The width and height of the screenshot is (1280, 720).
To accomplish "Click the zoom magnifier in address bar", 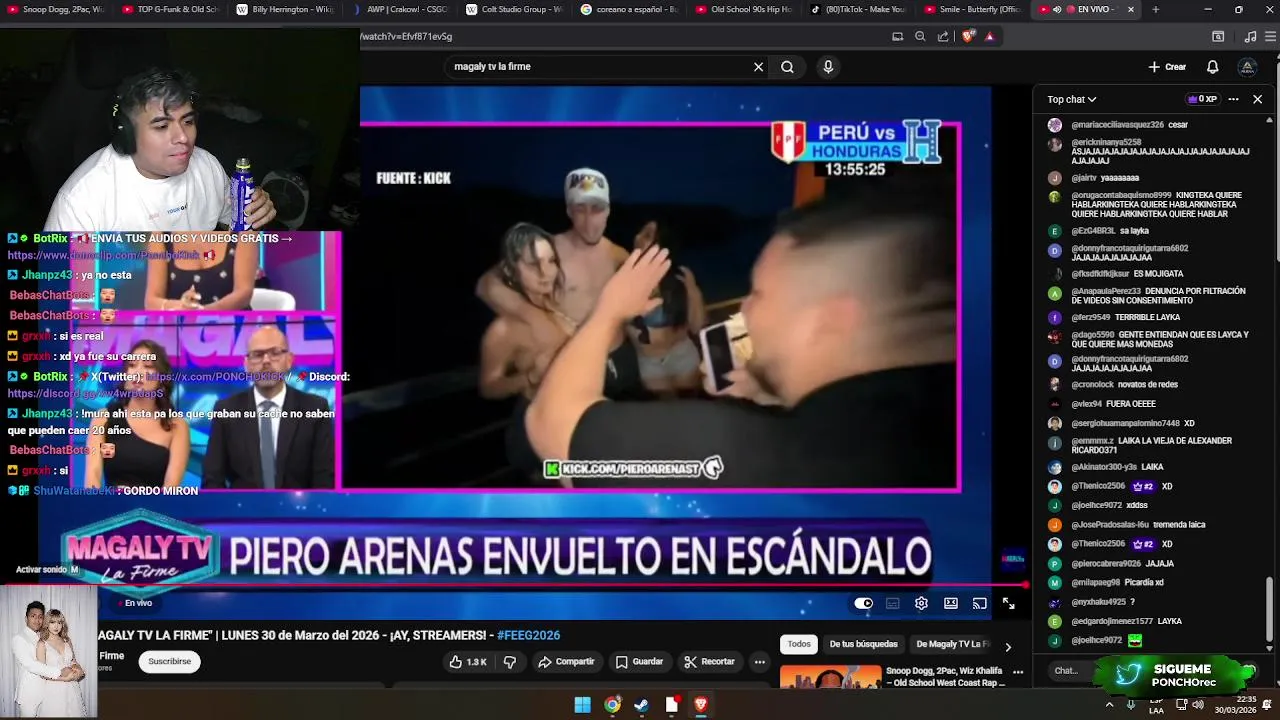I will tap(920, 36).
